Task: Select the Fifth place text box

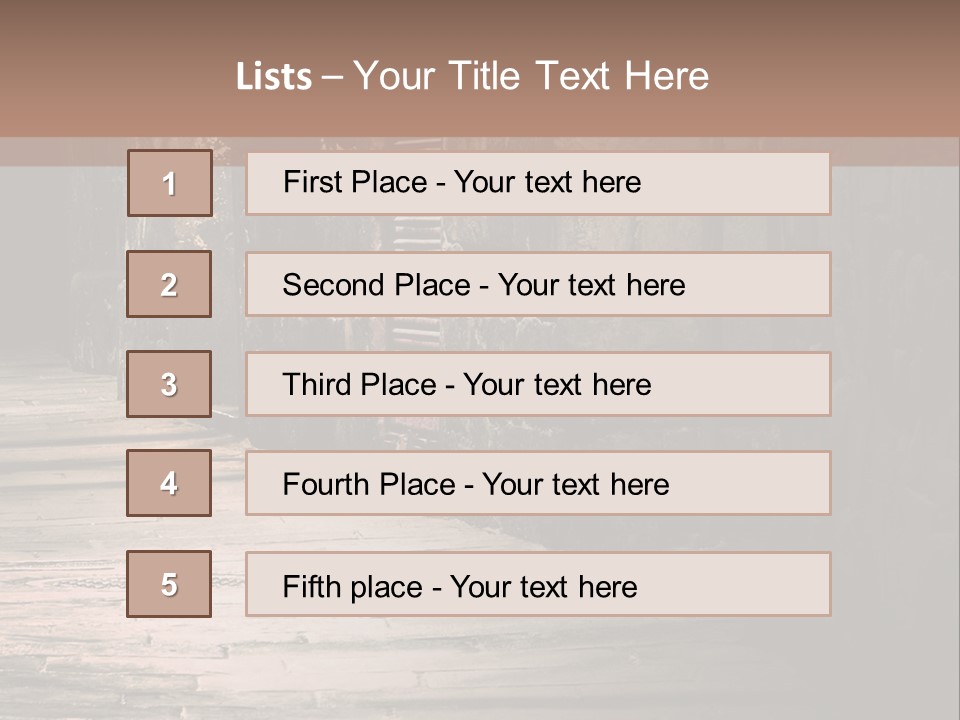Action: tap(538, 584)
